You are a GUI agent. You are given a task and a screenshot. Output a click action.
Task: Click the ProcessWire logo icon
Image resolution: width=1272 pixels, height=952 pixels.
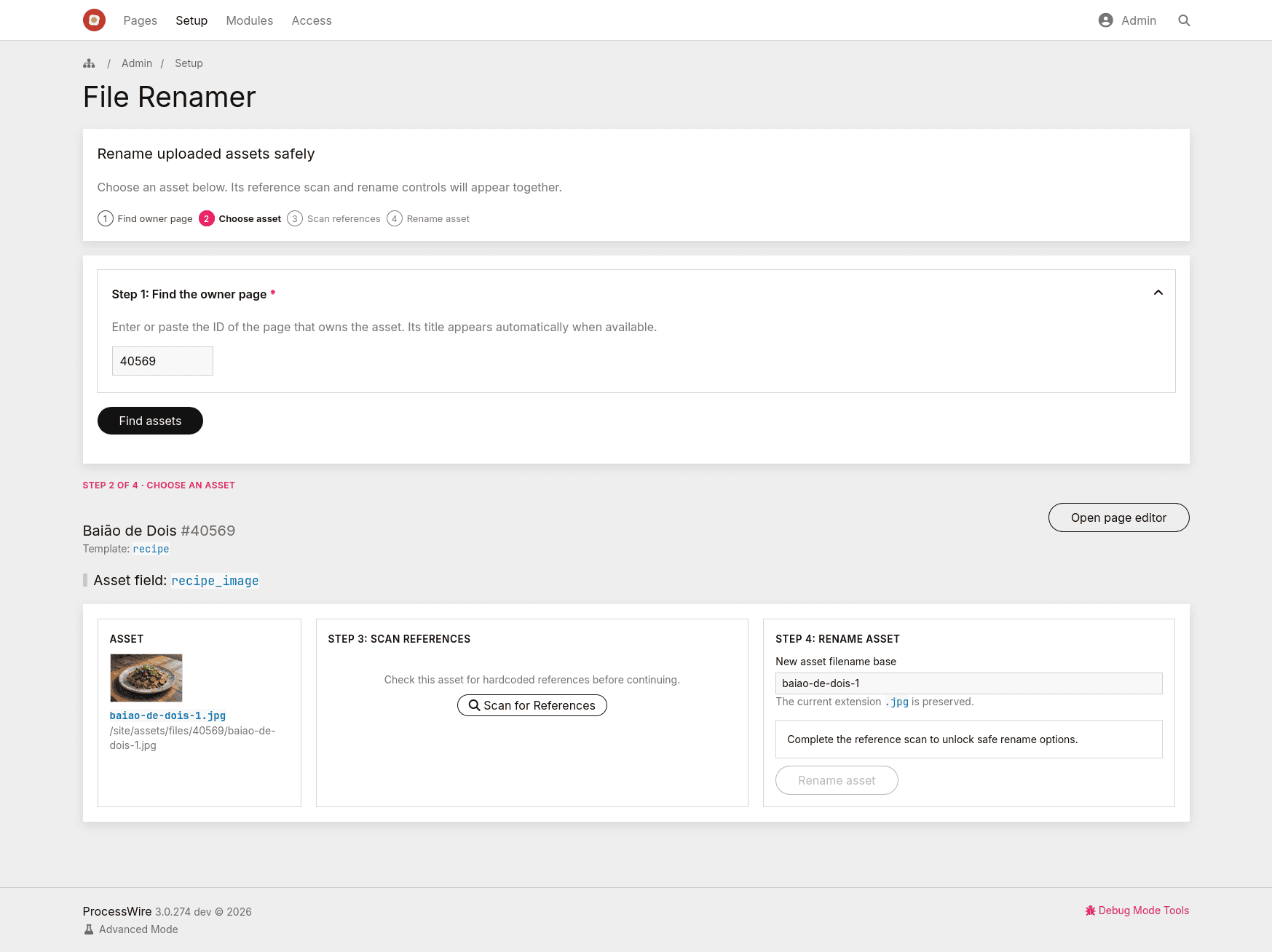coord(94,20)
